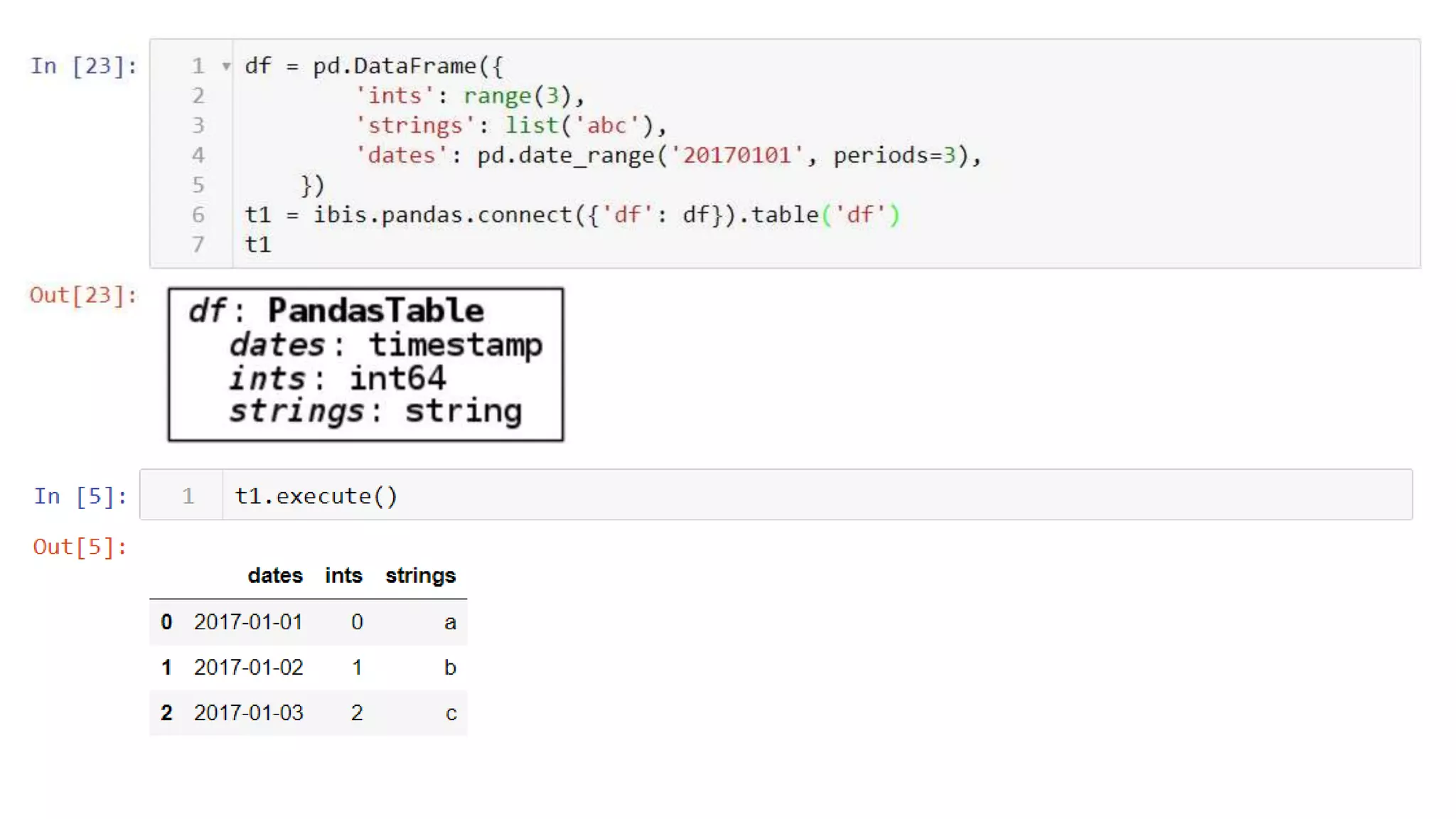Image resolution: width=1456 pixels, height=819 pixels.
Task: Click line number 1 of second cell
Action: point(188,496)
